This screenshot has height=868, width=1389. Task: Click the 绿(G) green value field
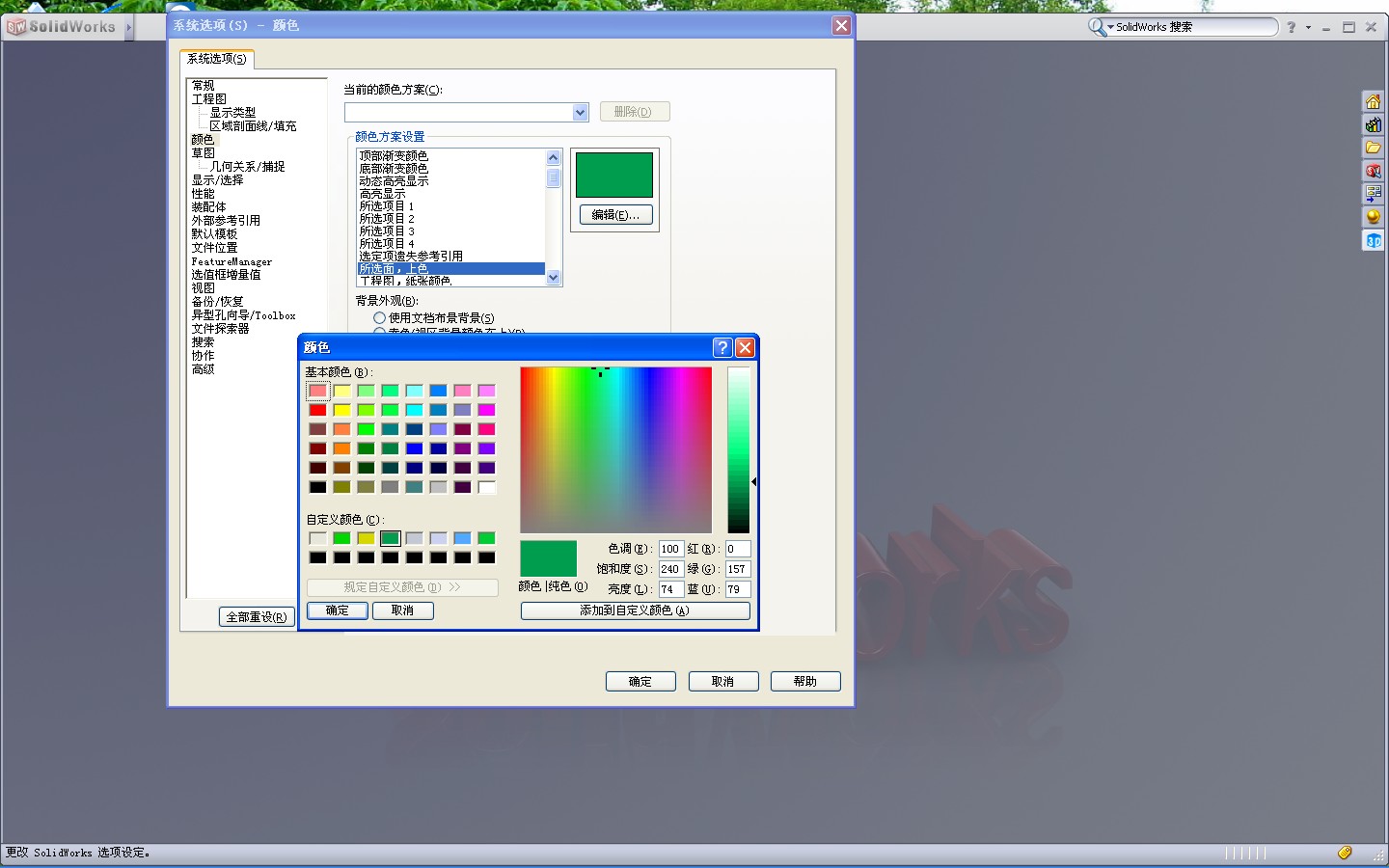click(x=737, y=569)
